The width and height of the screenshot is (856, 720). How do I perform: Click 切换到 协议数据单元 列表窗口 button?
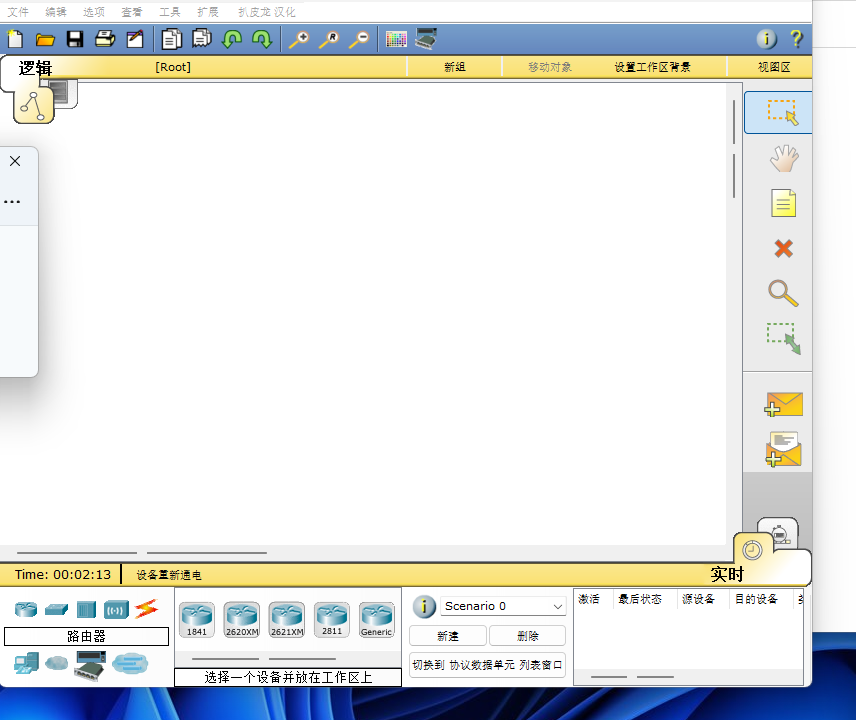[487, 665]
